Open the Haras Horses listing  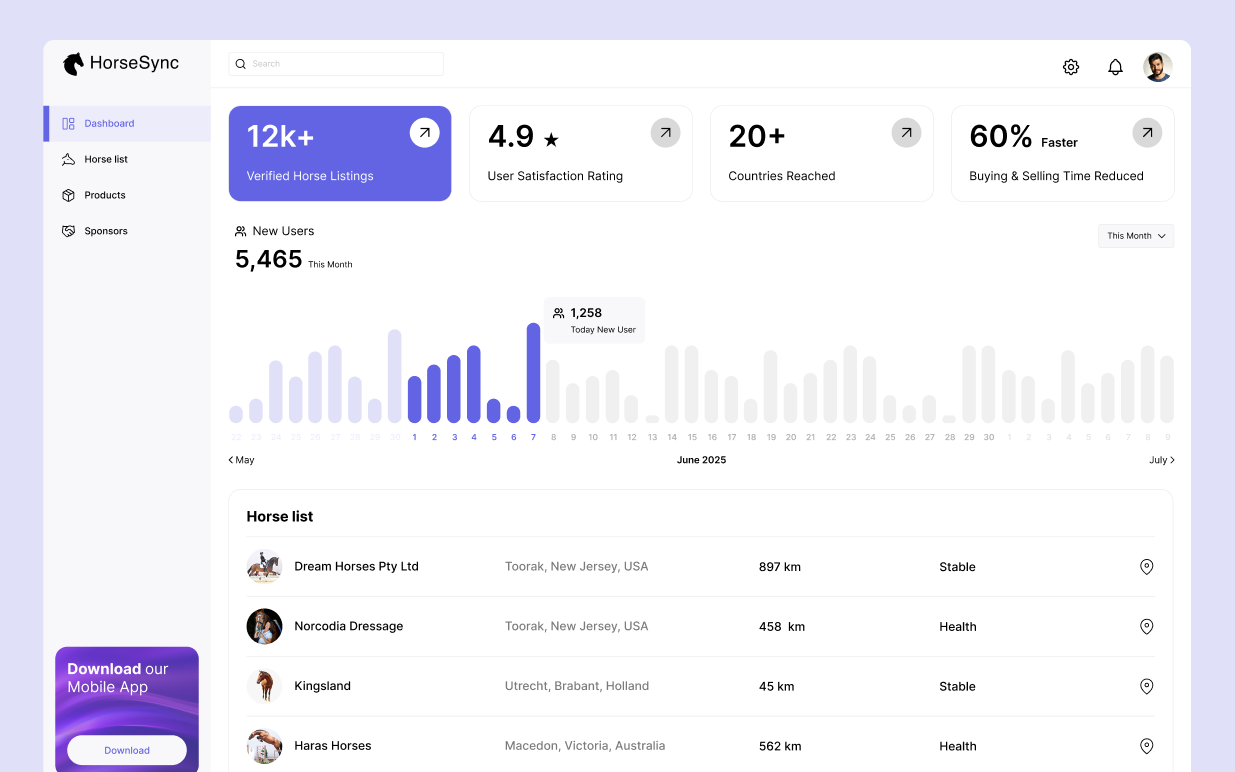coord(332,746)
